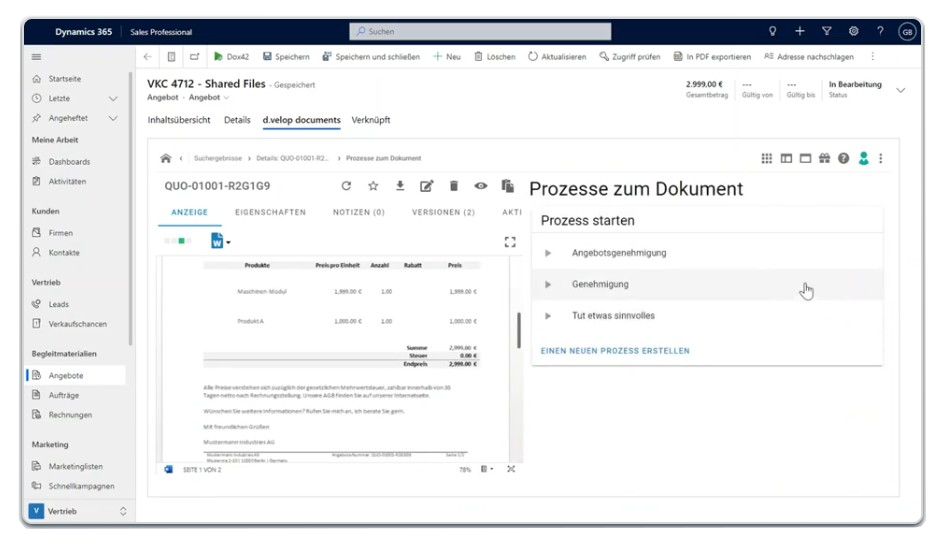Viewport: 935px width, 546px height.
Task: Click the gift icon in d.velop bar
Action: 825,158
